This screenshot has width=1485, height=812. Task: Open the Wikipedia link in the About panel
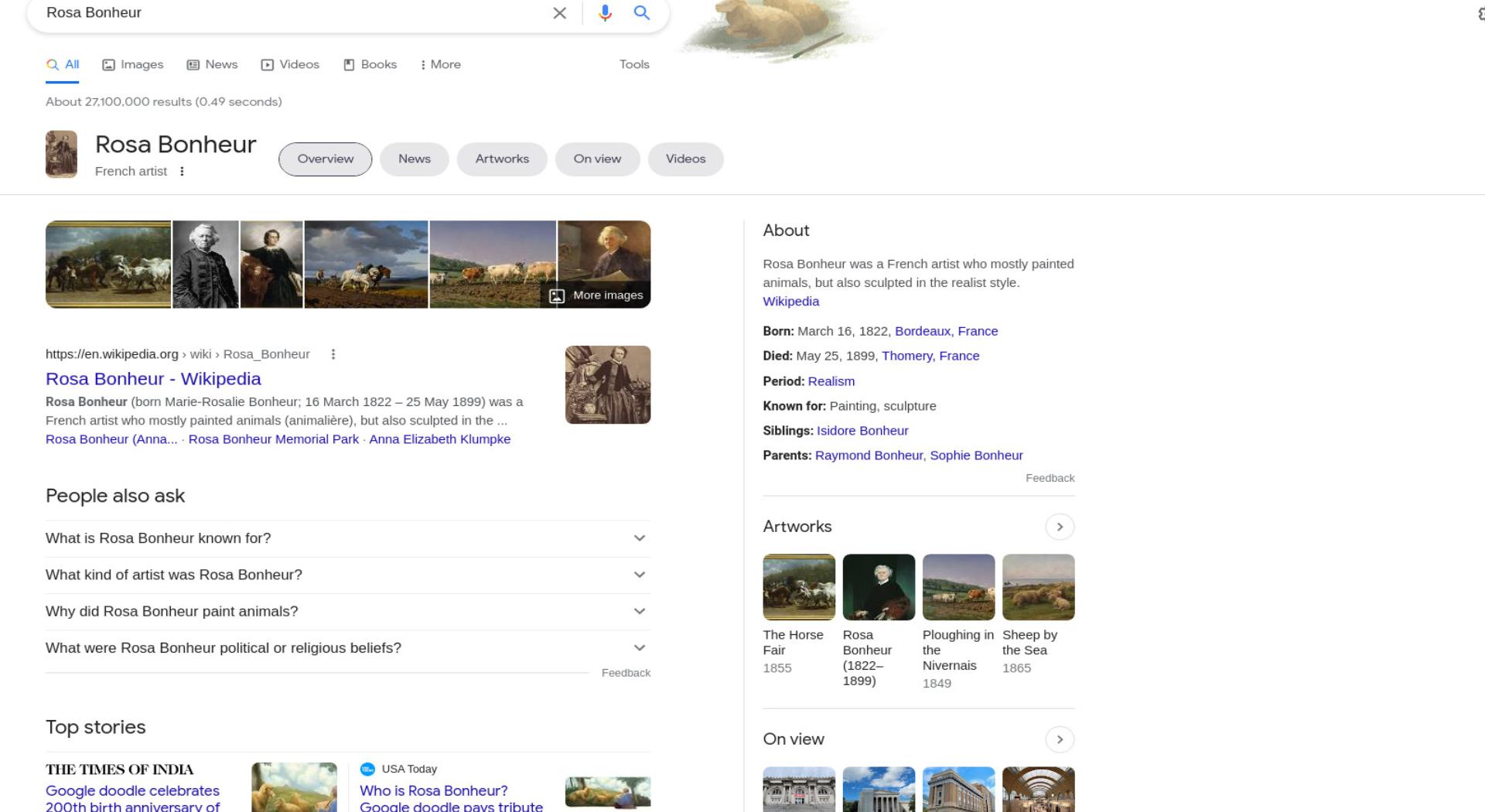pos(790,302)
